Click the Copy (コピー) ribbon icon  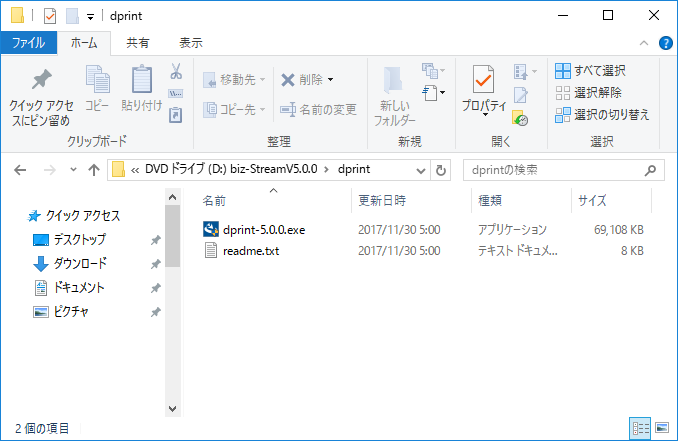coord(97,80)
